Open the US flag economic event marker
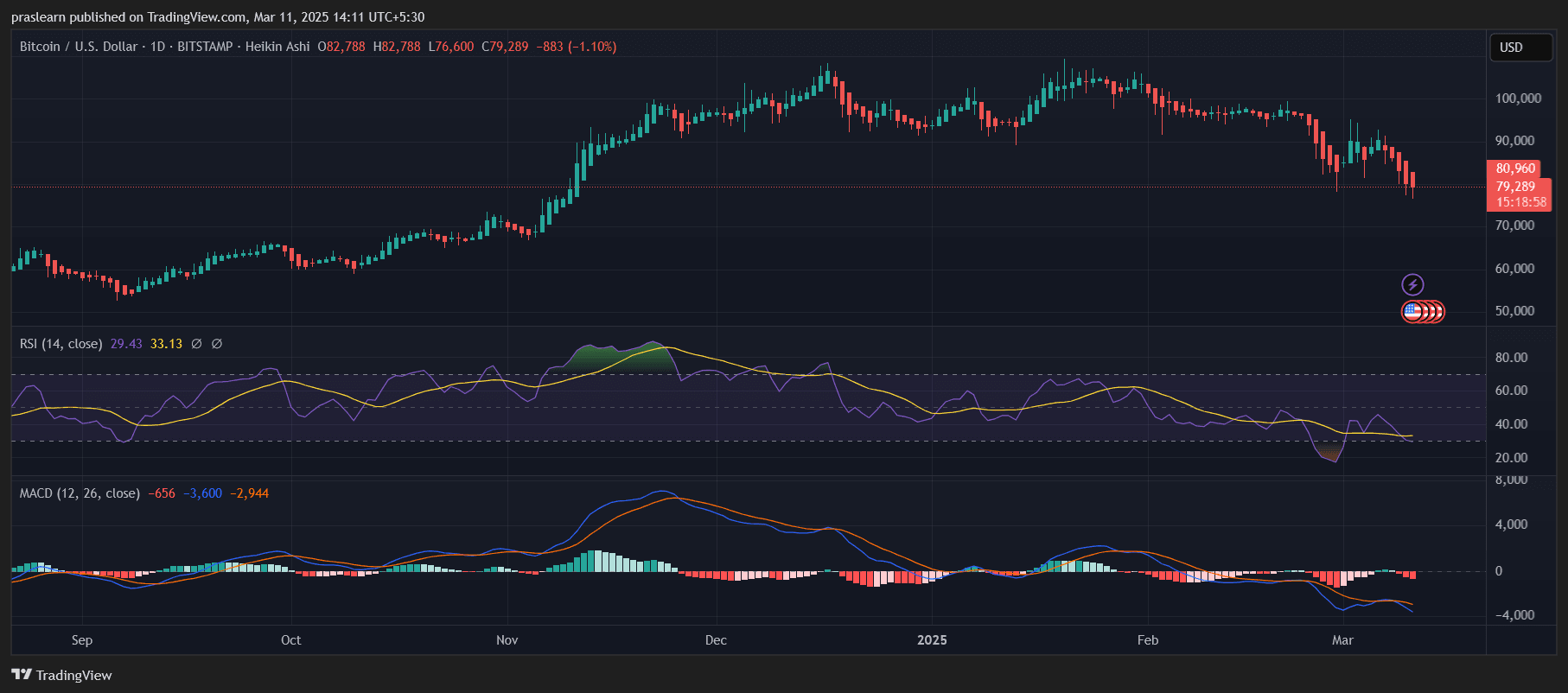 (1413, 311)
